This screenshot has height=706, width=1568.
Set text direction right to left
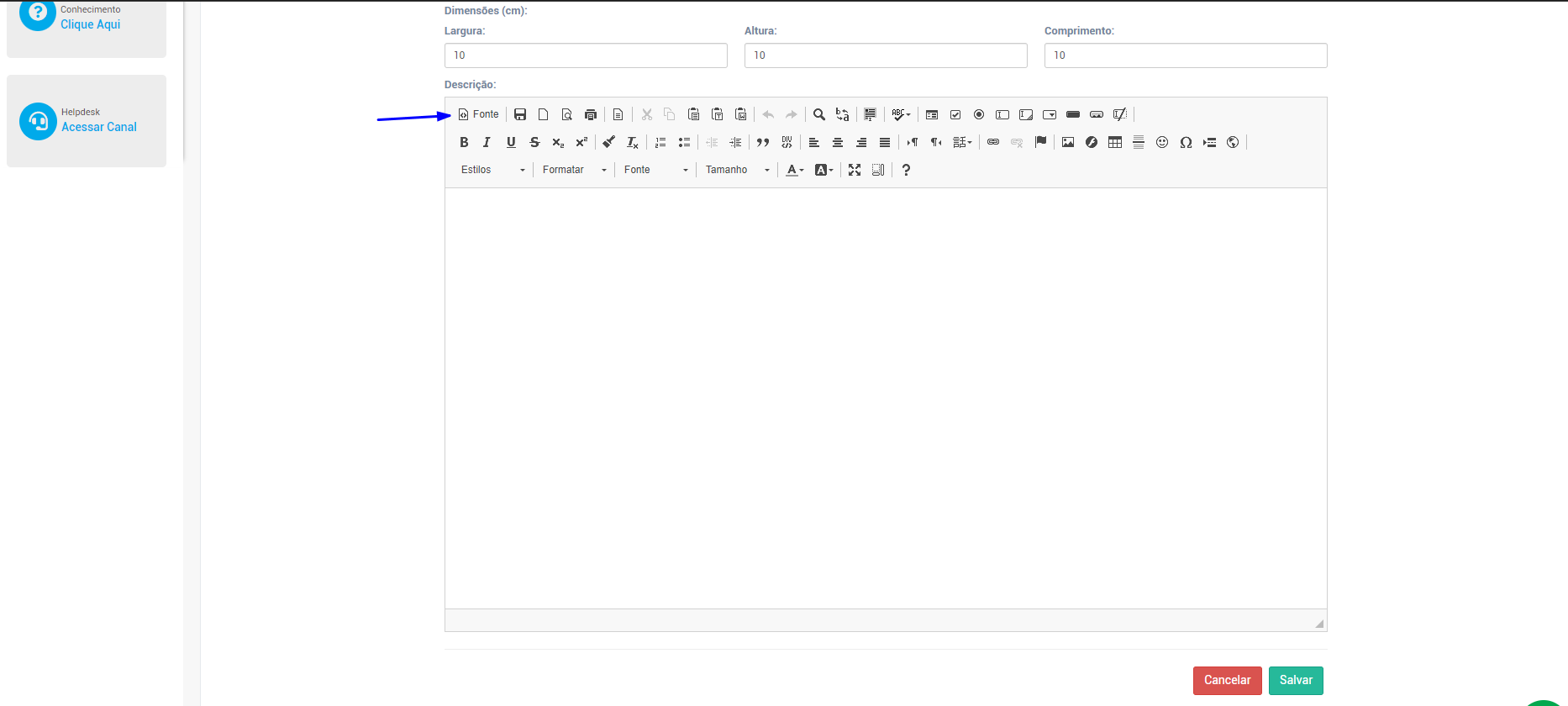click(x=936, y=142)
